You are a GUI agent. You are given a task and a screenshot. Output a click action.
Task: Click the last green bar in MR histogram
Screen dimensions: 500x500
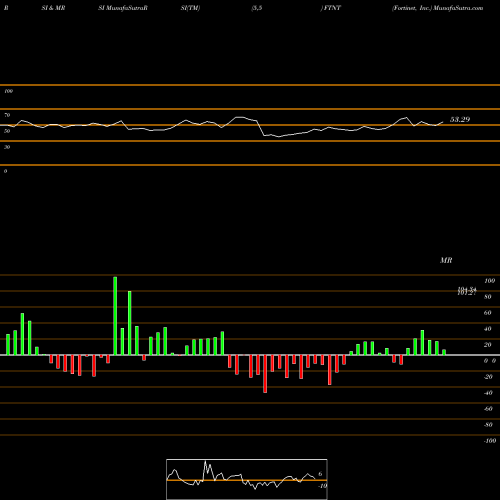pos(444,352)
